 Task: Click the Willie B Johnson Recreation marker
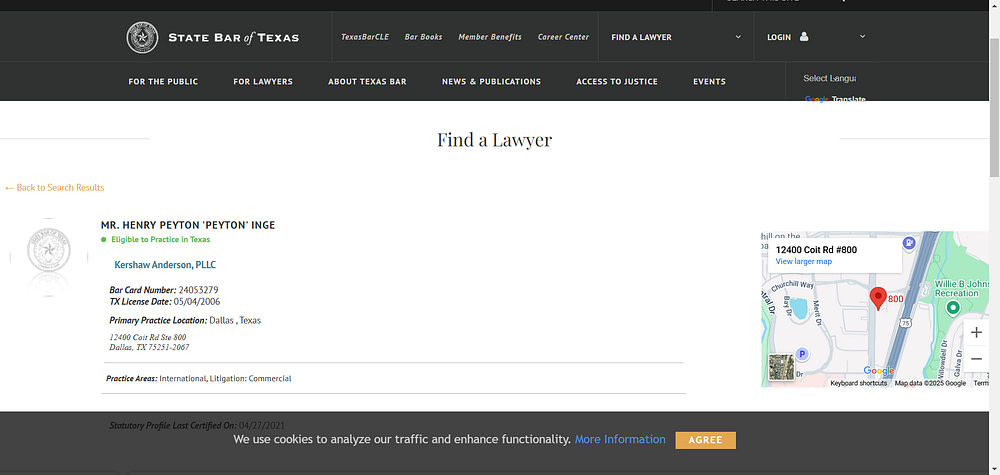pos(953,308)
